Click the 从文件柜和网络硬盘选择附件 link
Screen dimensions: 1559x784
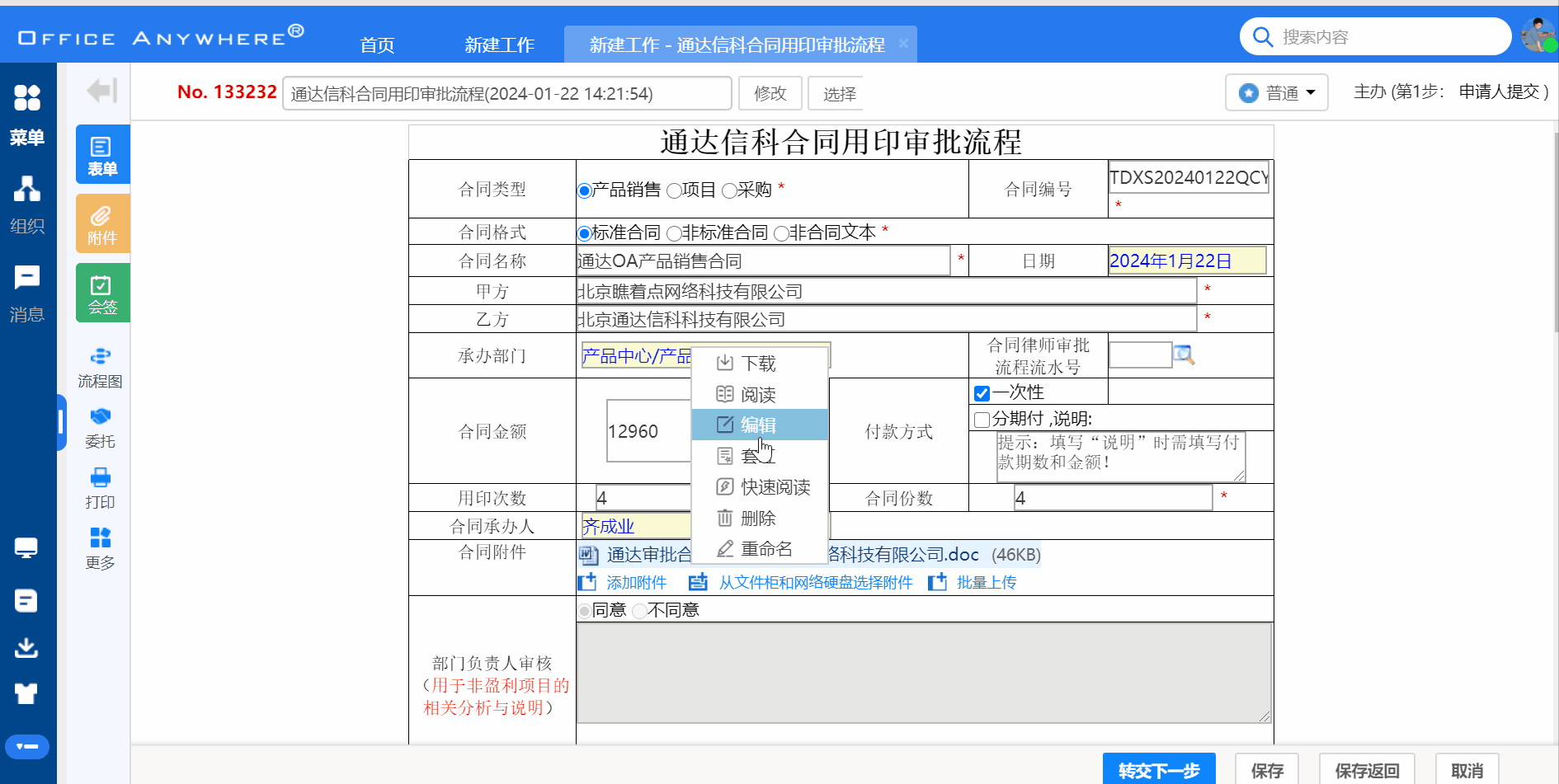point(816,583)
